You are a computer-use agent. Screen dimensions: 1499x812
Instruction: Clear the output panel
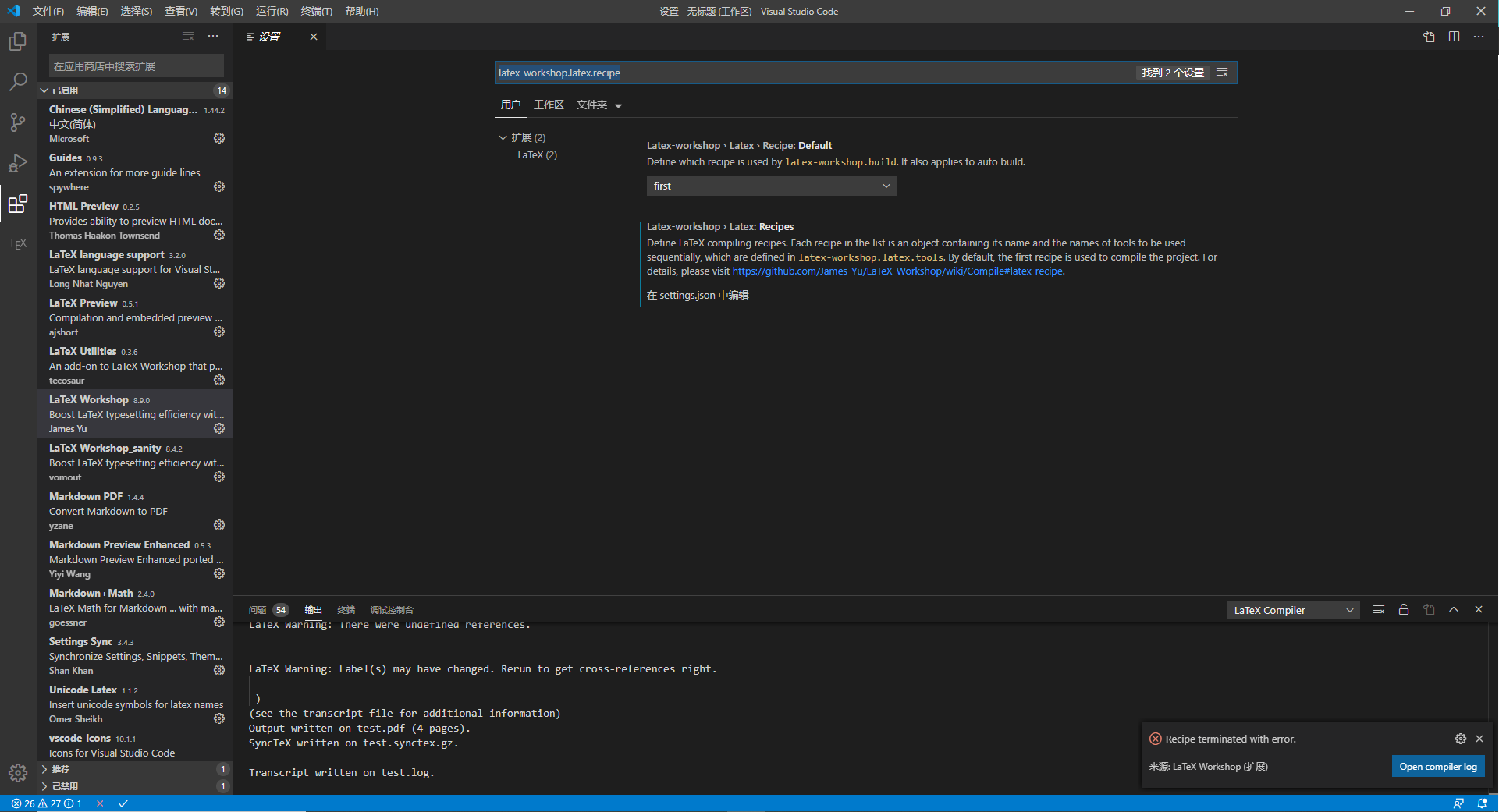[x=1379, y=610]
